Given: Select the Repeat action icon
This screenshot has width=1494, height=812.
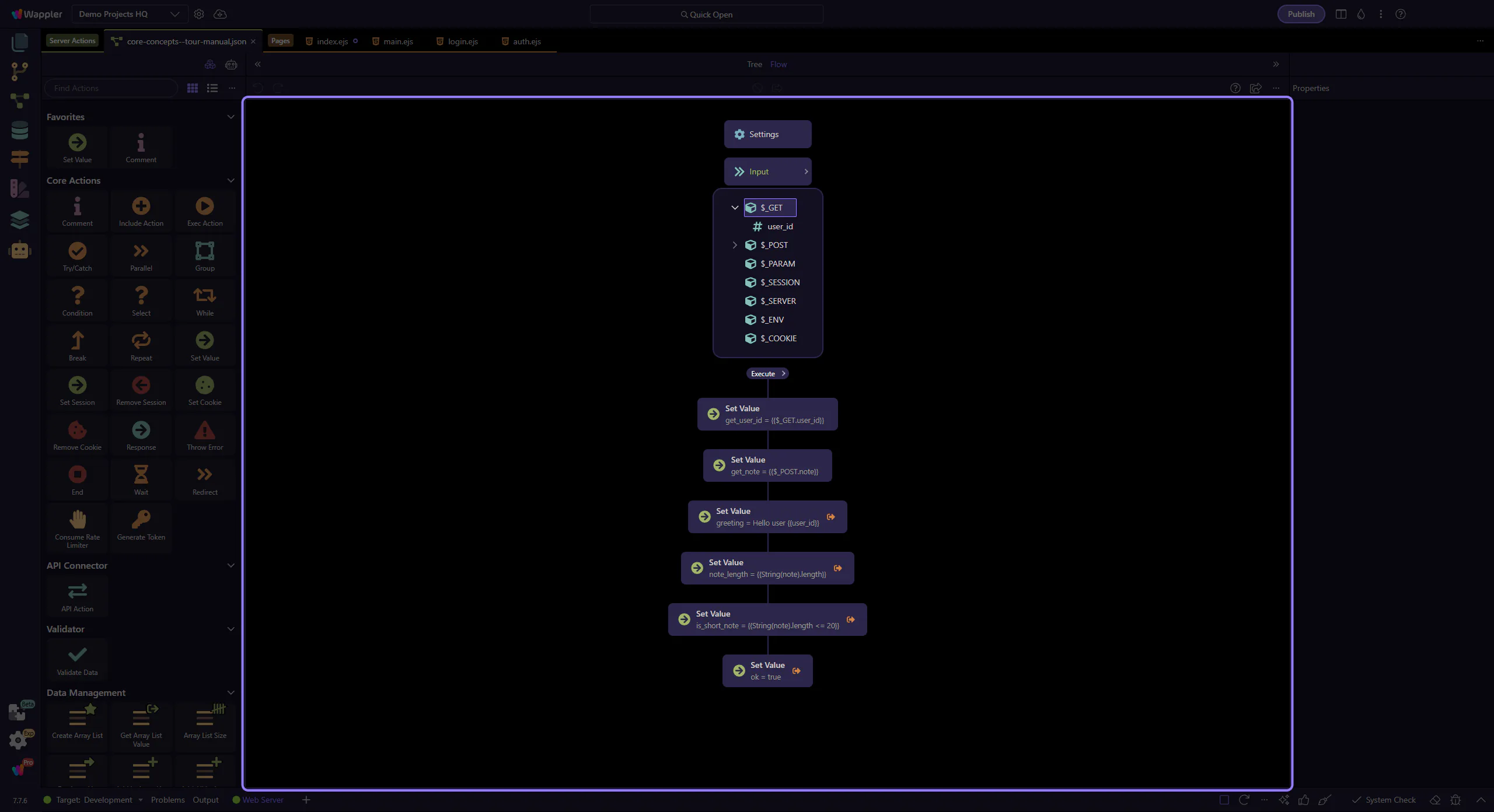Looking at the screenshot, I should 141,341.
